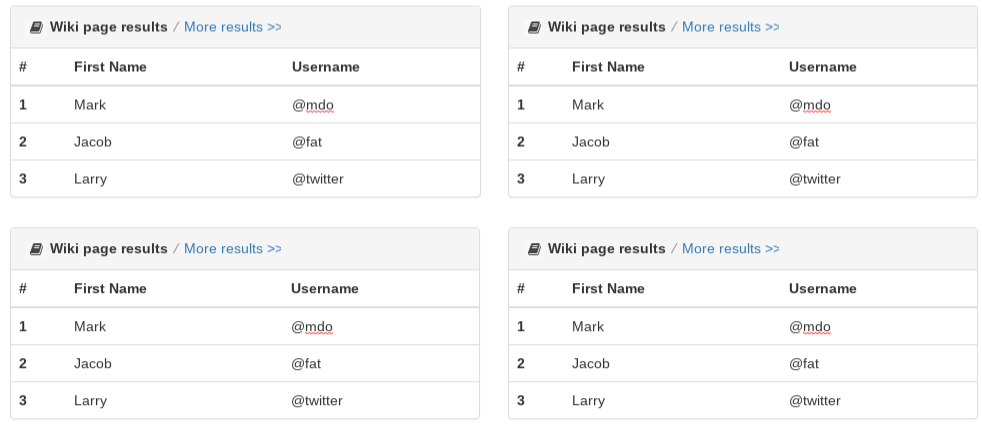Follow More results link in bottom-left panel
Image resolution: width=982 pixels, height=424 pixels.
232,249
